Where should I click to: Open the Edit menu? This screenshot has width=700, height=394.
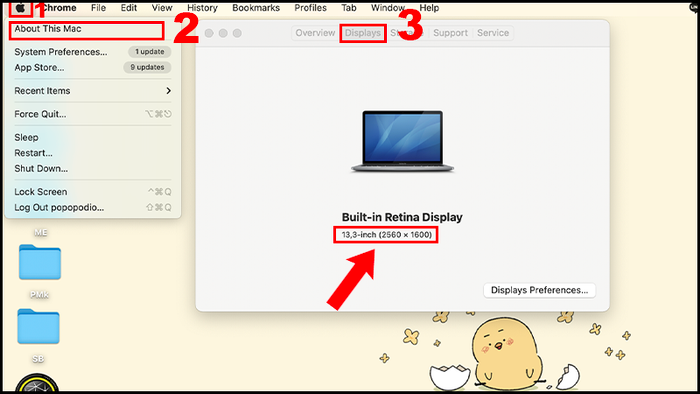129,8
